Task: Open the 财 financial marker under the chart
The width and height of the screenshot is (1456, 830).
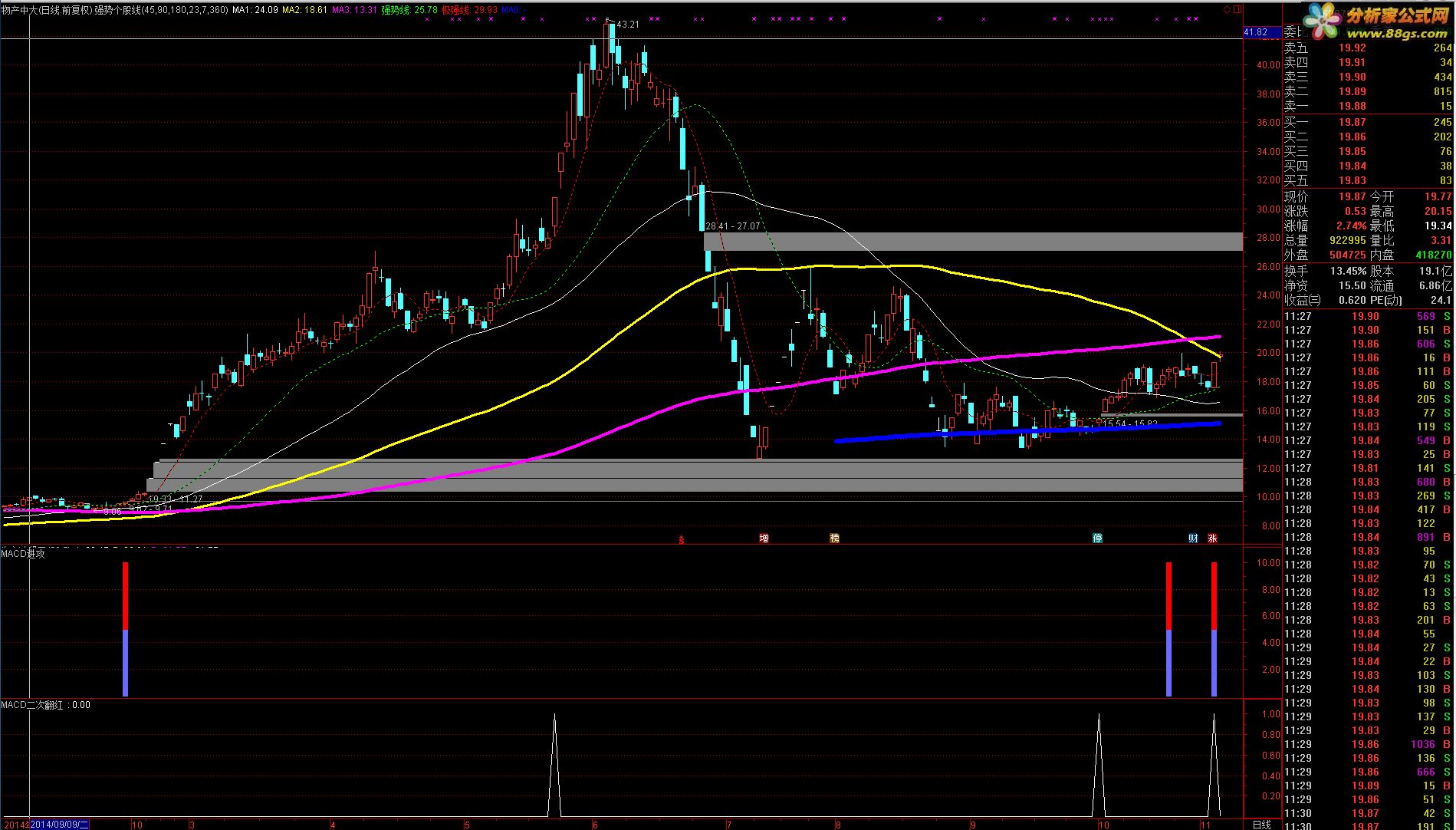Action: (x=1193, y=539)
